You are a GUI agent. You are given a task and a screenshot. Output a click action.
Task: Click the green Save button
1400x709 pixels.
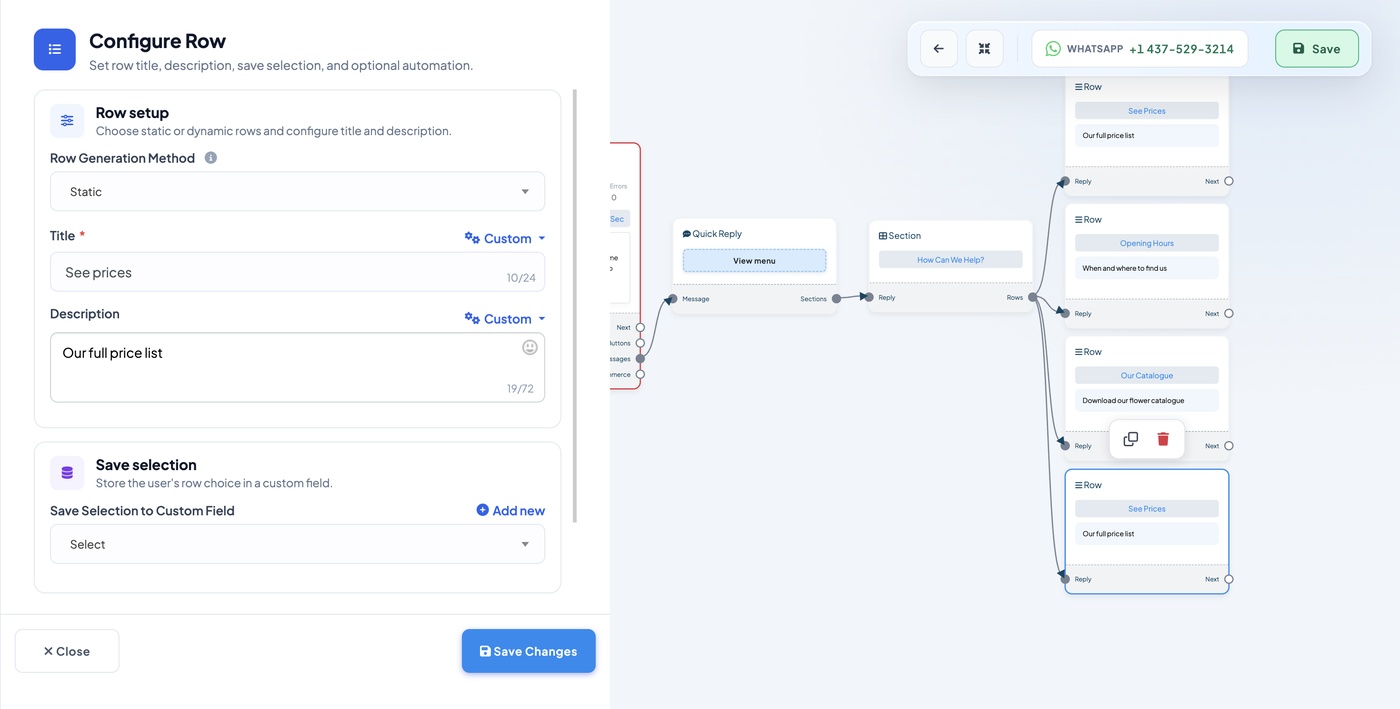click(1316, 48)
